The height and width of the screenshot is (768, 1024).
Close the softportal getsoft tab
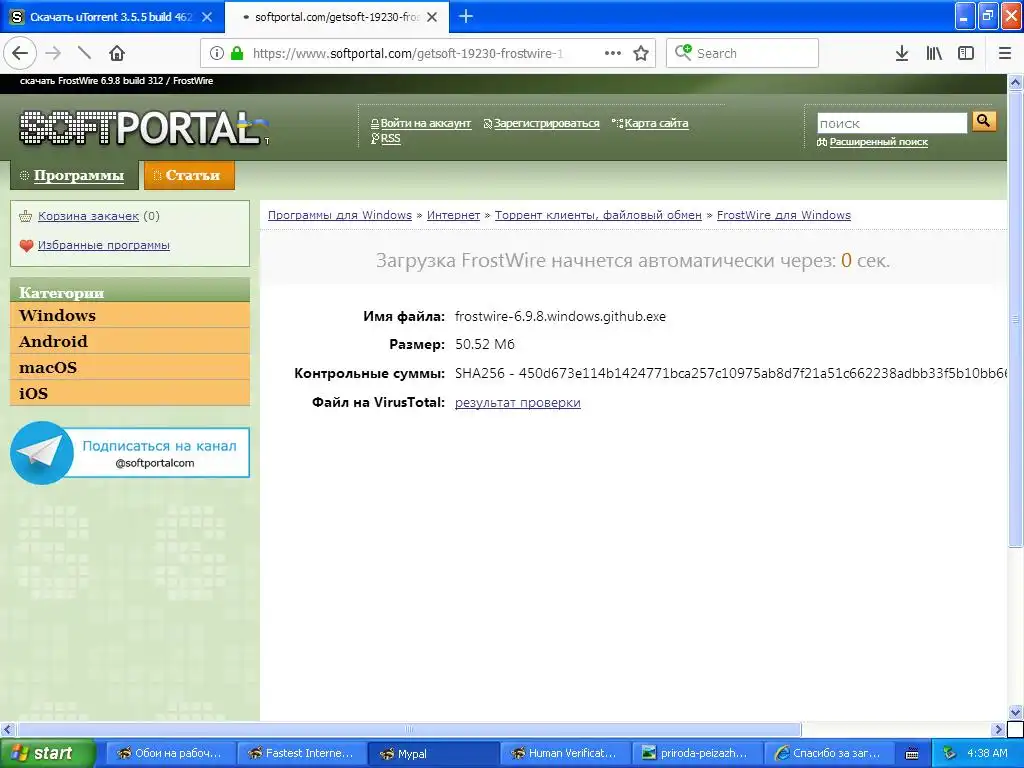[432, 17]
